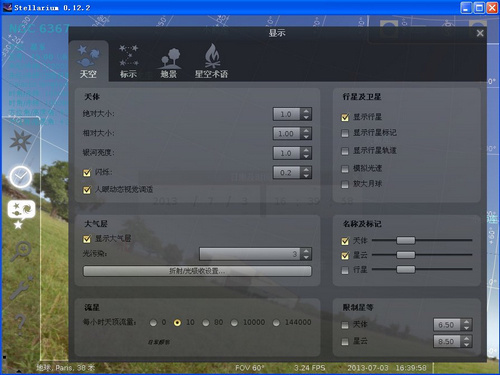500x375 pixels.
Task: Increase 天体 limit magnitude with up arrow
Action: (466, 322)
